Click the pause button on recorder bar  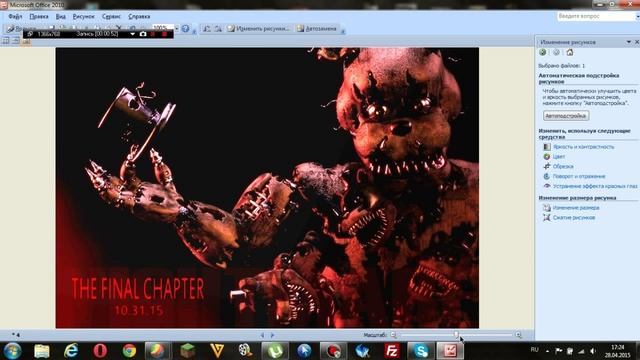pyautogui.click(x=153, y=34)
